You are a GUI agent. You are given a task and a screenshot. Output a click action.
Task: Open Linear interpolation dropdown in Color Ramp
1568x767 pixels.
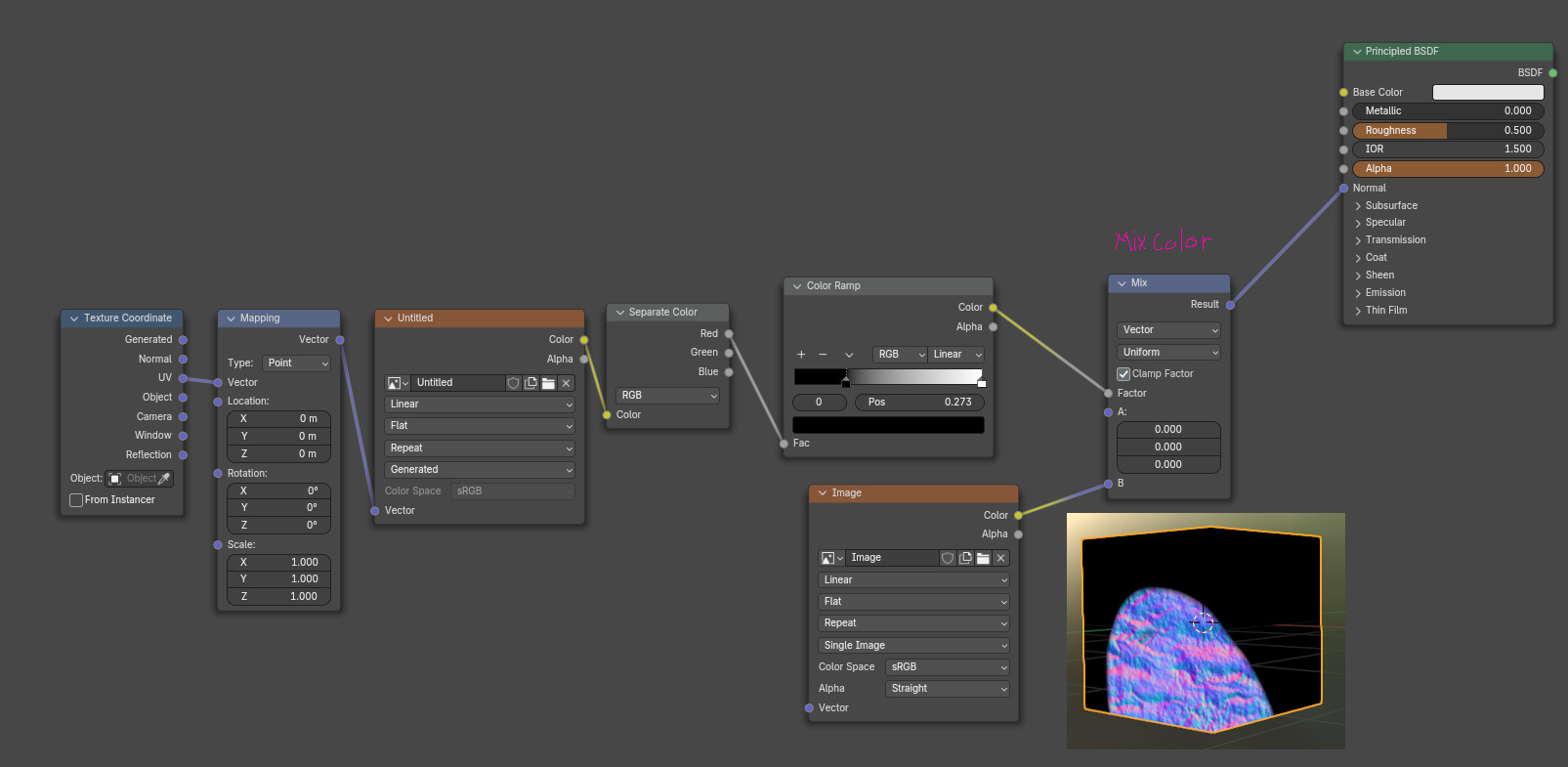tap(955, 355)
